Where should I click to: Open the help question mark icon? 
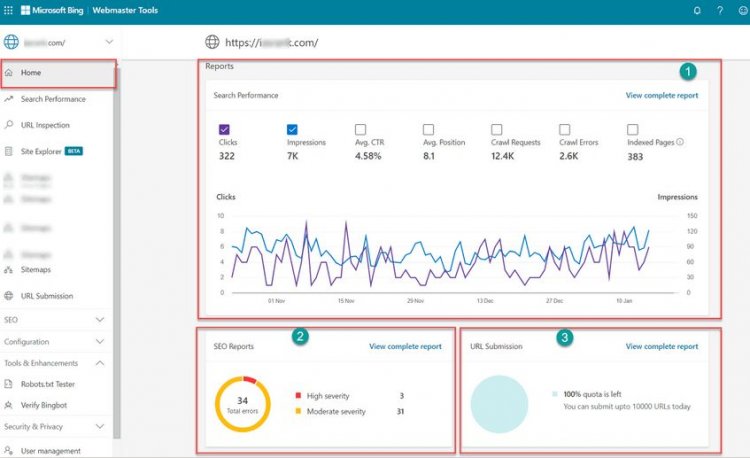[720, 10]
